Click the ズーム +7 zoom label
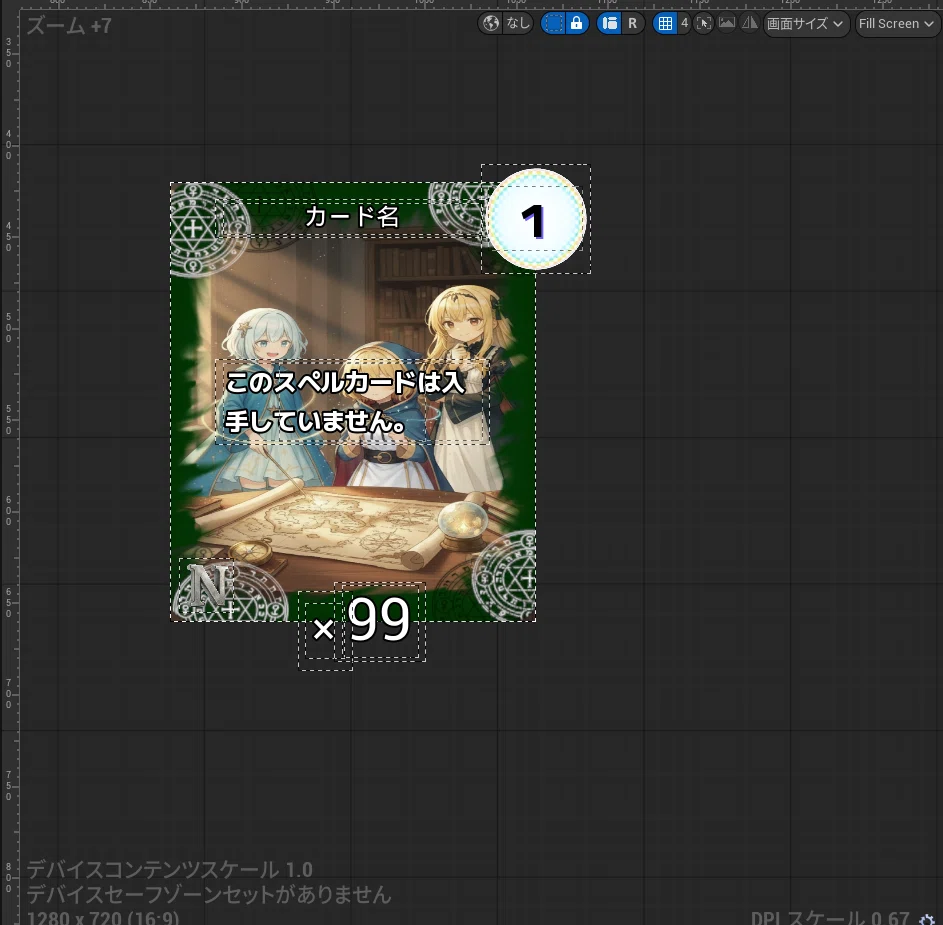 69,26
